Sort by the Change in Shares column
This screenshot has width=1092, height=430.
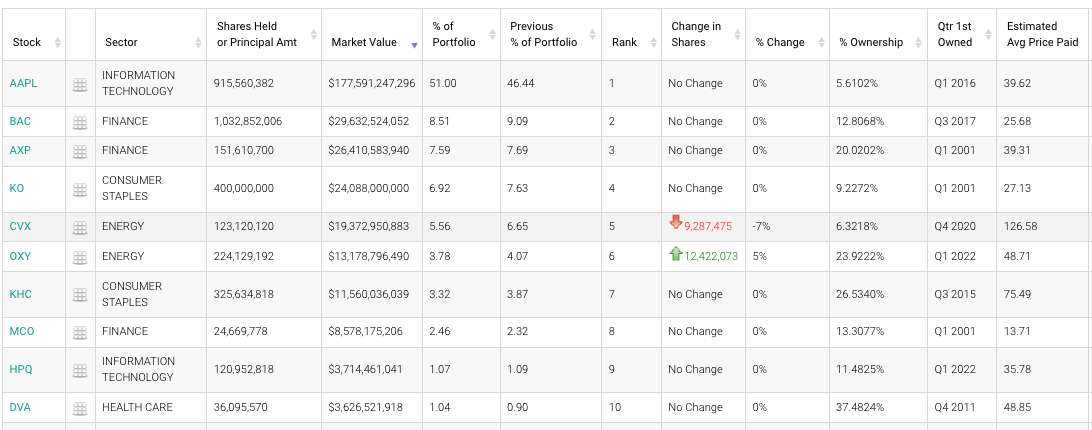tap(737, 34)
